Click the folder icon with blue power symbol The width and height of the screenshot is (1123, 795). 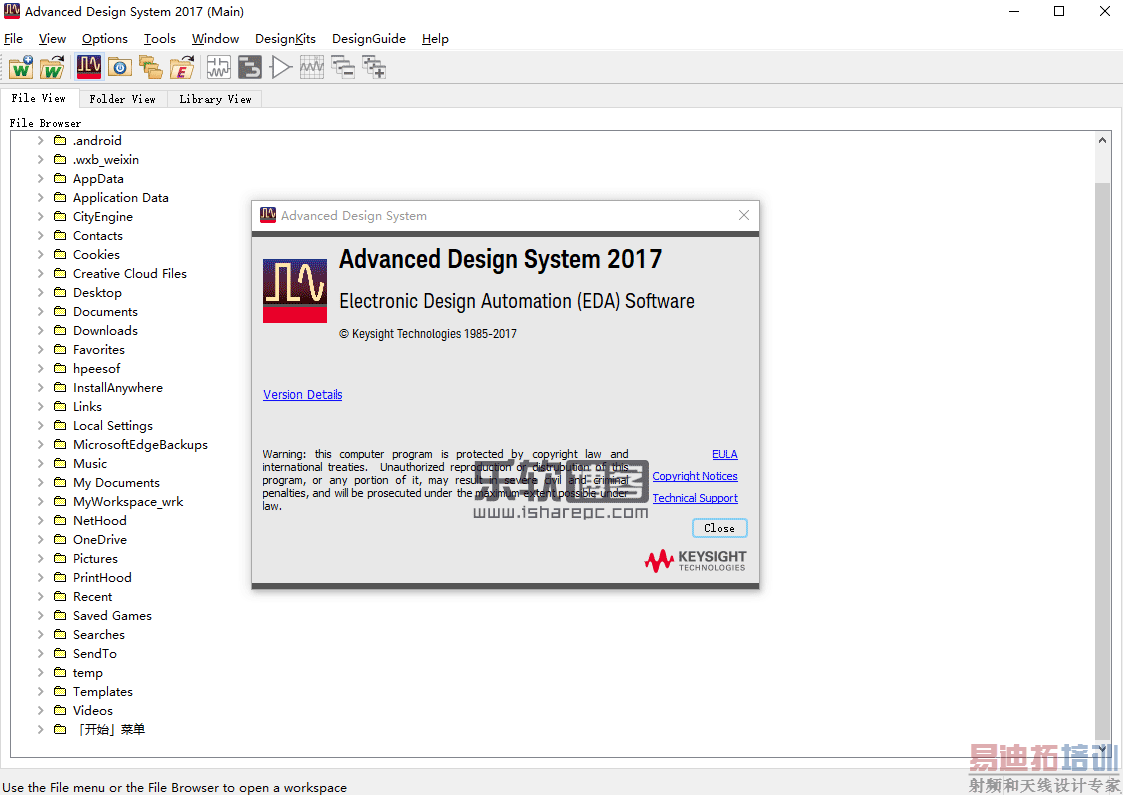coord(120,67)
